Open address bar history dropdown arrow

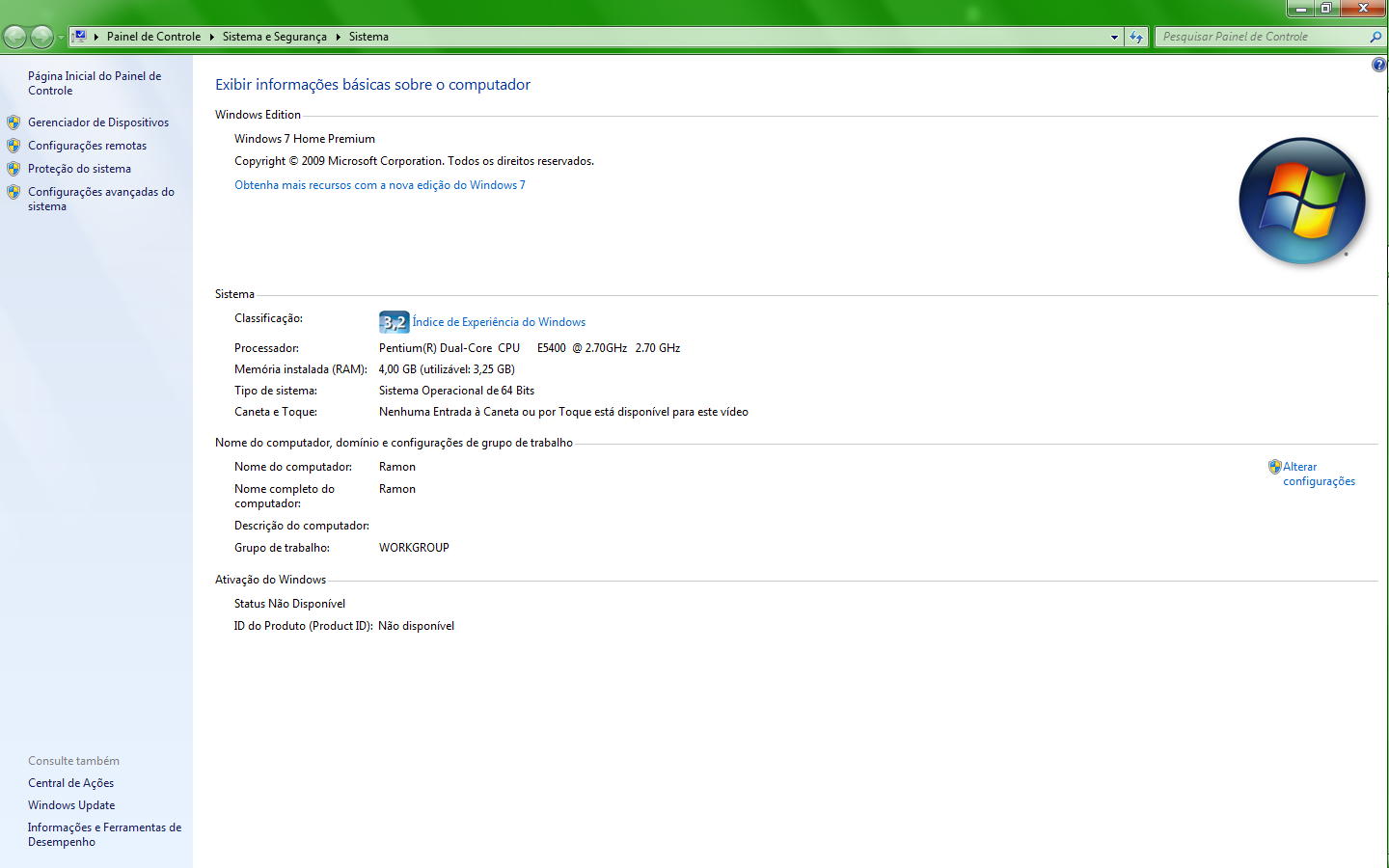pyautogui.click(x=1114, y=37)
